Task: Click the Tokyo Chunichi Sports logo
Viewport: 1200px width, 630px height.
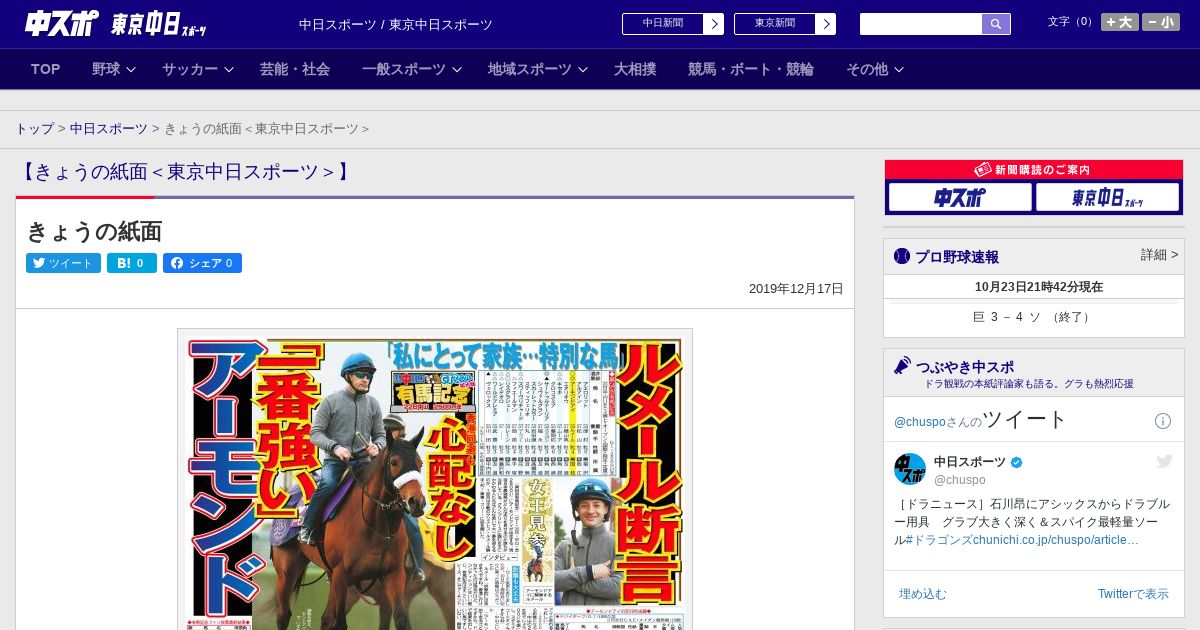Action: (x=159, y=24)
